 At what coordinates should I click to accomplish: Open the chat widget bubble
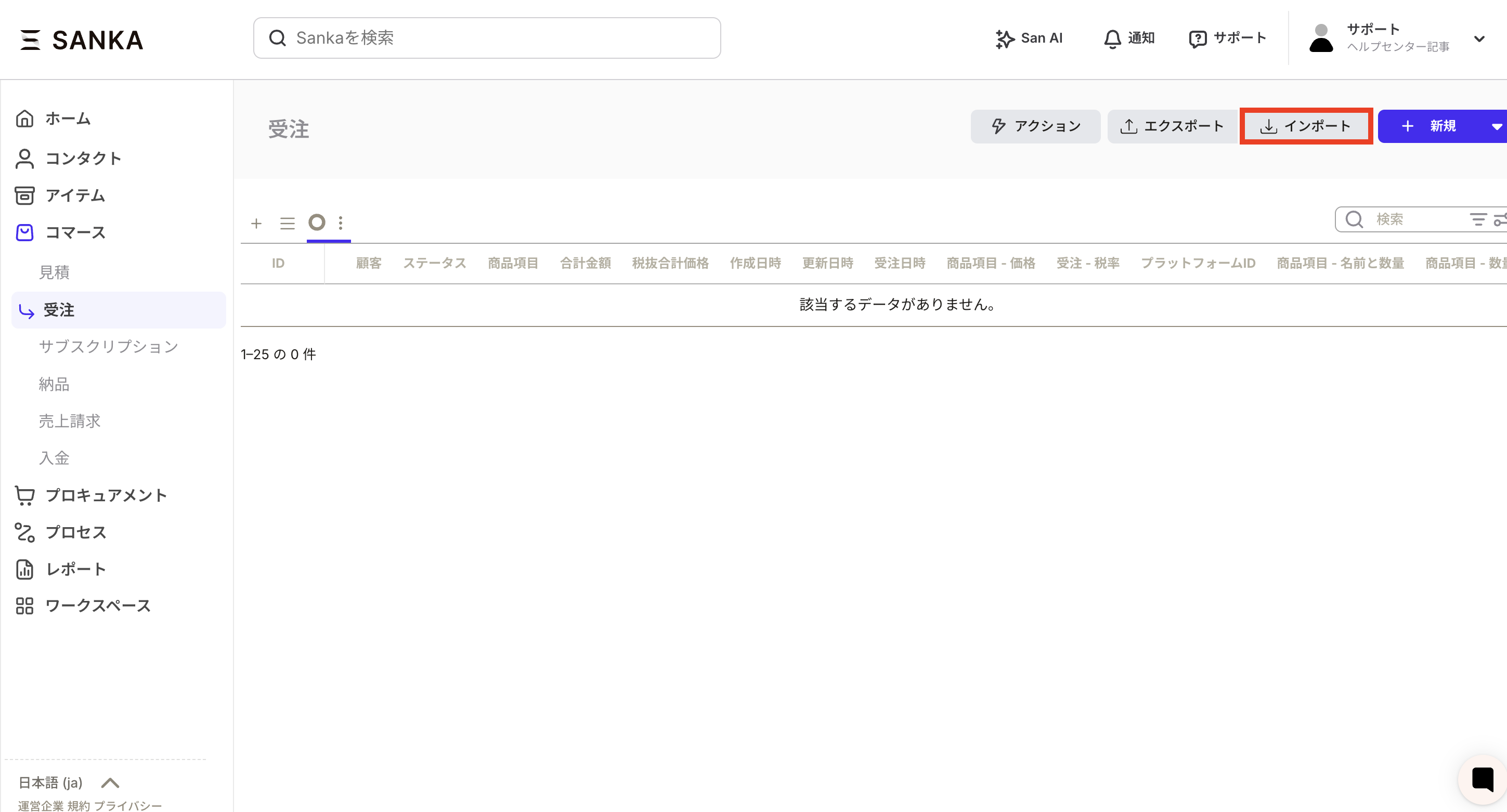[x=1483, y=779]
